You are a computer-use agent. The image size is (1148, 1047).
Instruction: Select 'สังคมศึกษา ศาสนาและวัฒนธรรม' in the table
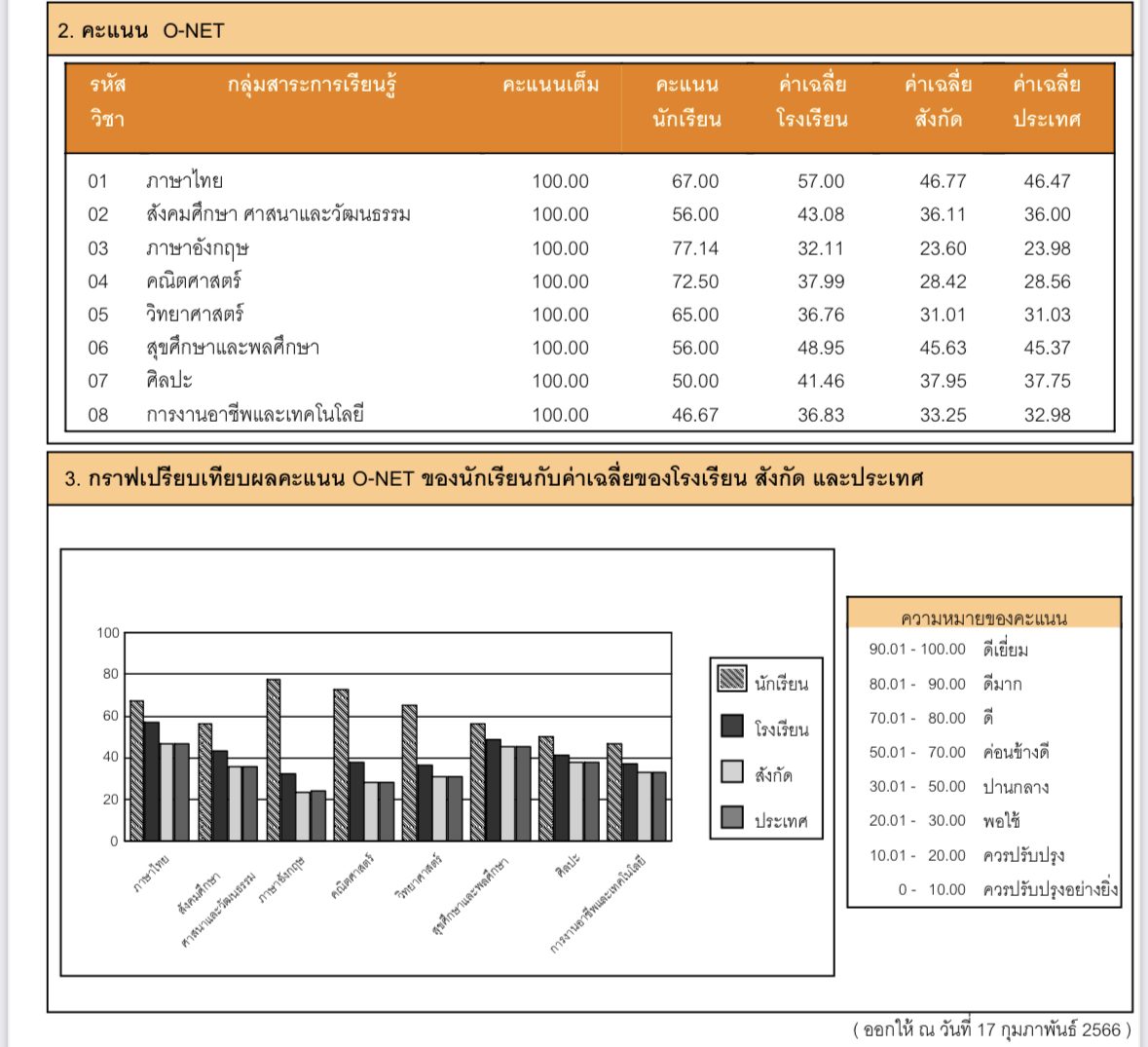(278, 214)
